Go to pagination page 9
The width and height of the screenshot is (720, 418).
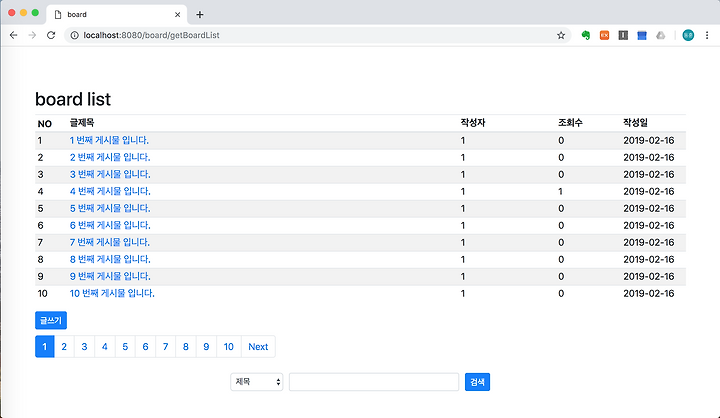click(x=206, y=347)
